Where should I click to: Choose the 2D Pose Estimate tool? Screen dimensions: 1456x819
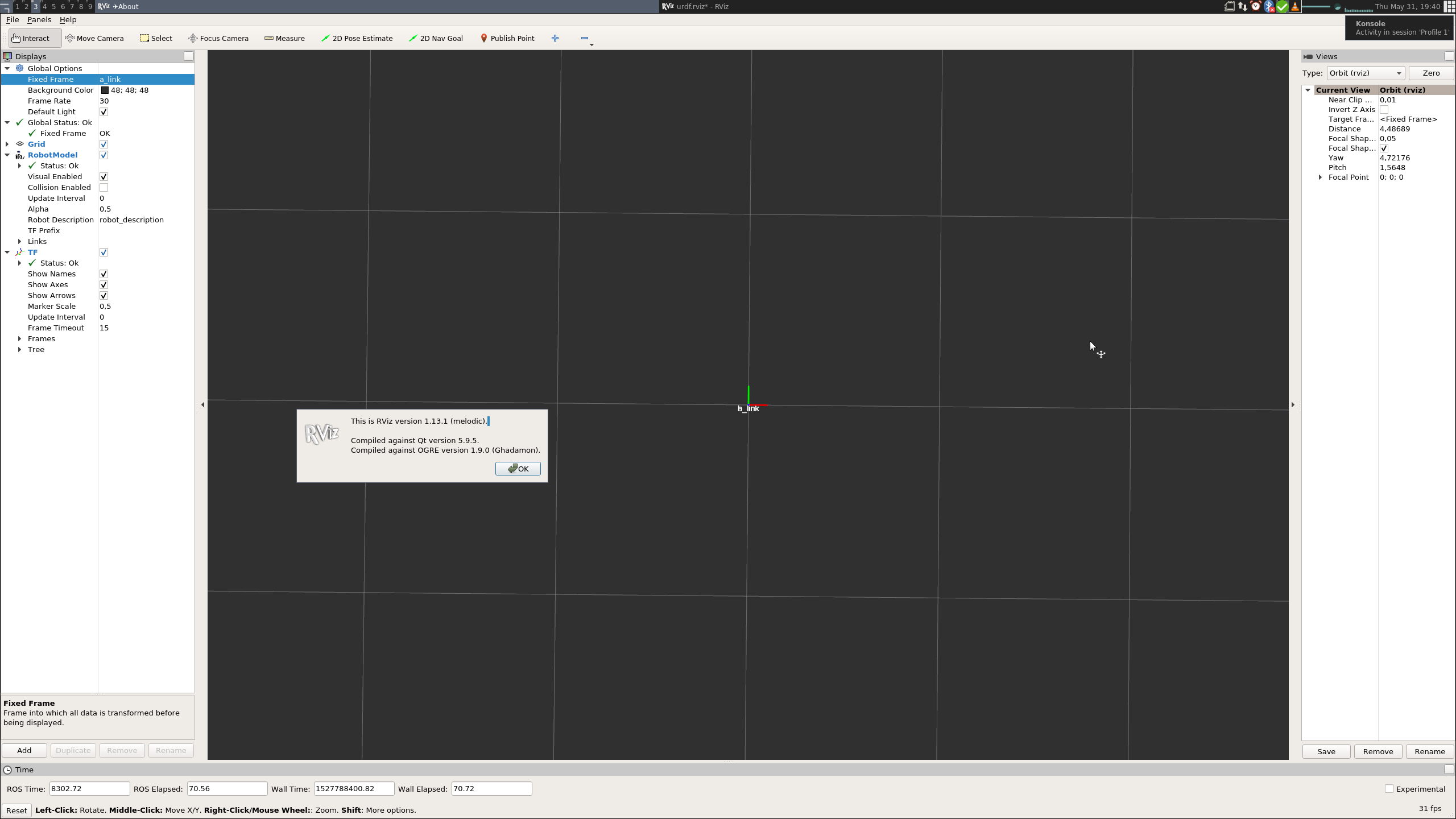click(x=357, y=38)
